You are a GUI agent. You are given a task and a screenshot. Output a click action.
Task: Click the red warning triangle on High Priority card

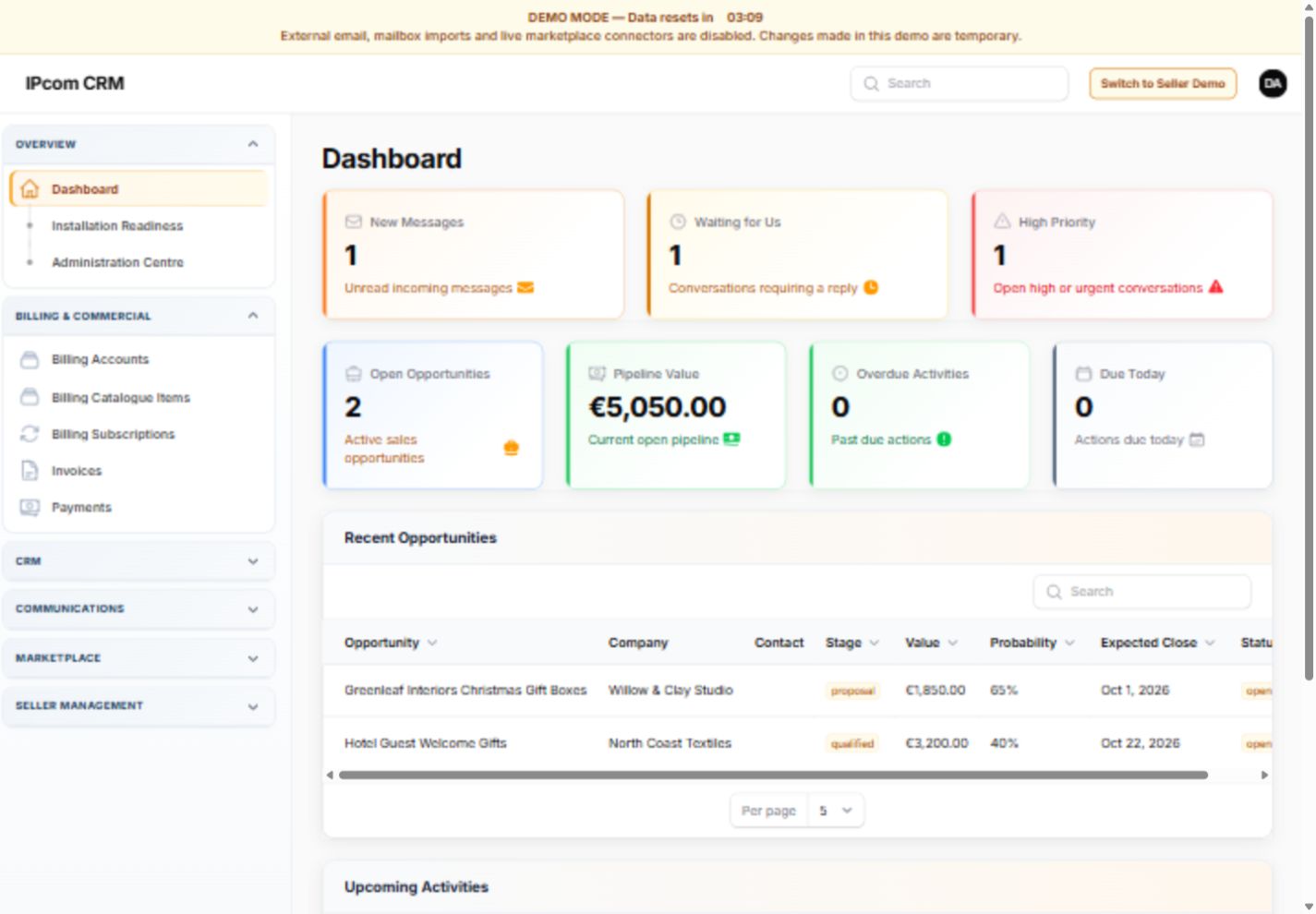tap(1215, 287)
